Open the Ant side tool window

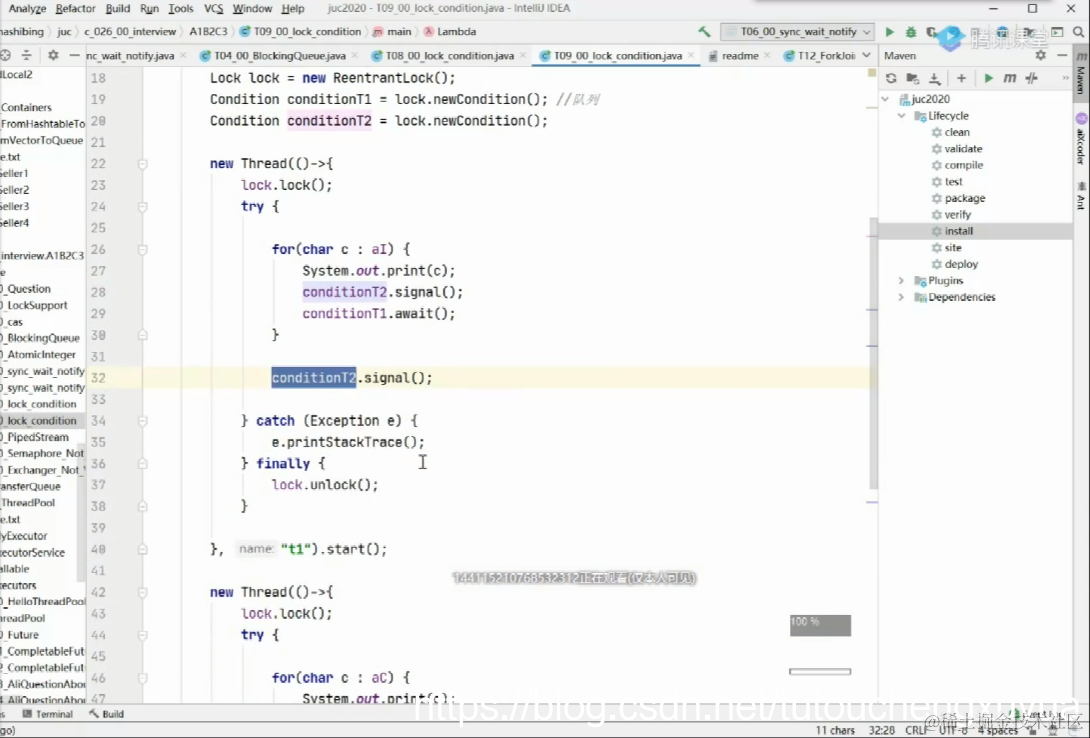coord(1081,195)
